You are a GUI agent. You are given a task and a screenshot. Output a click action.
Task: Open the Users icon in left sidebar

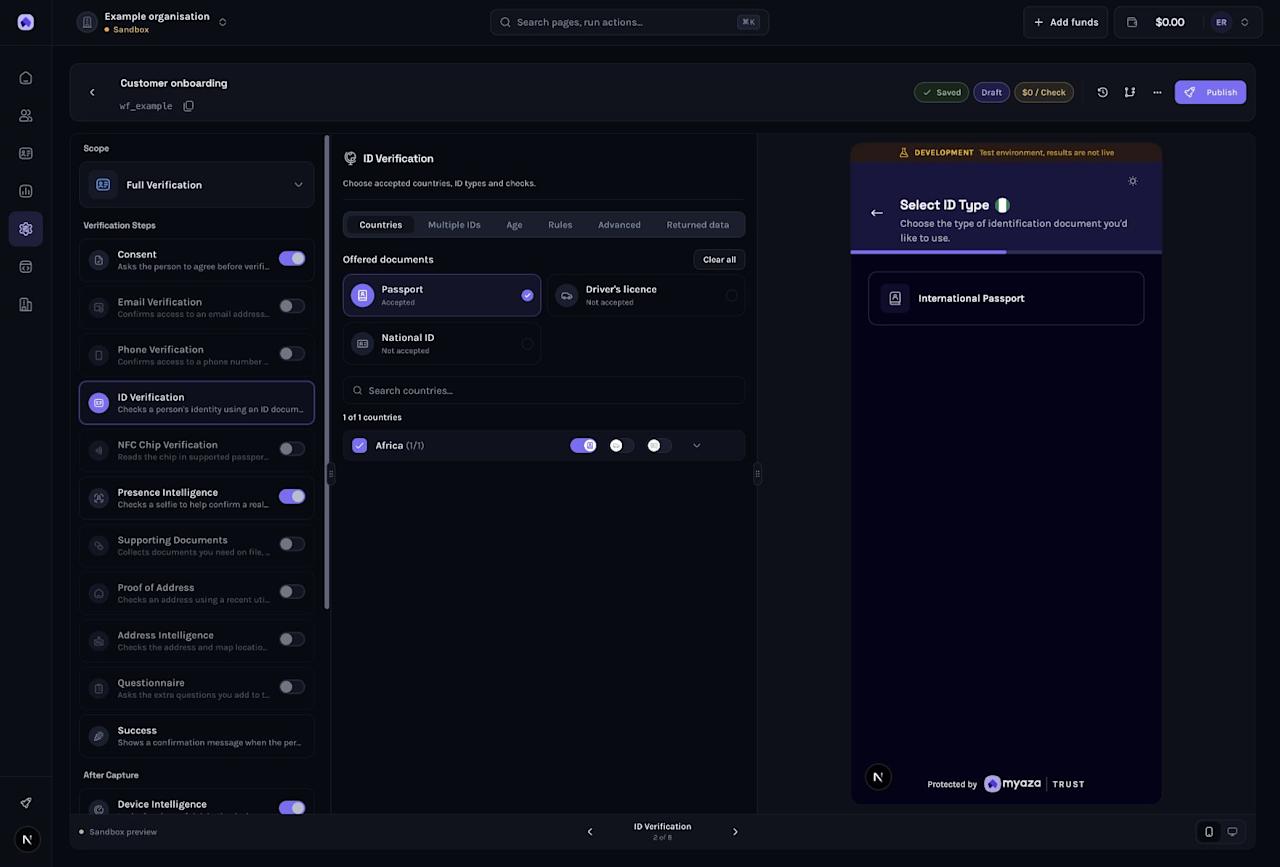coord(26,116)
